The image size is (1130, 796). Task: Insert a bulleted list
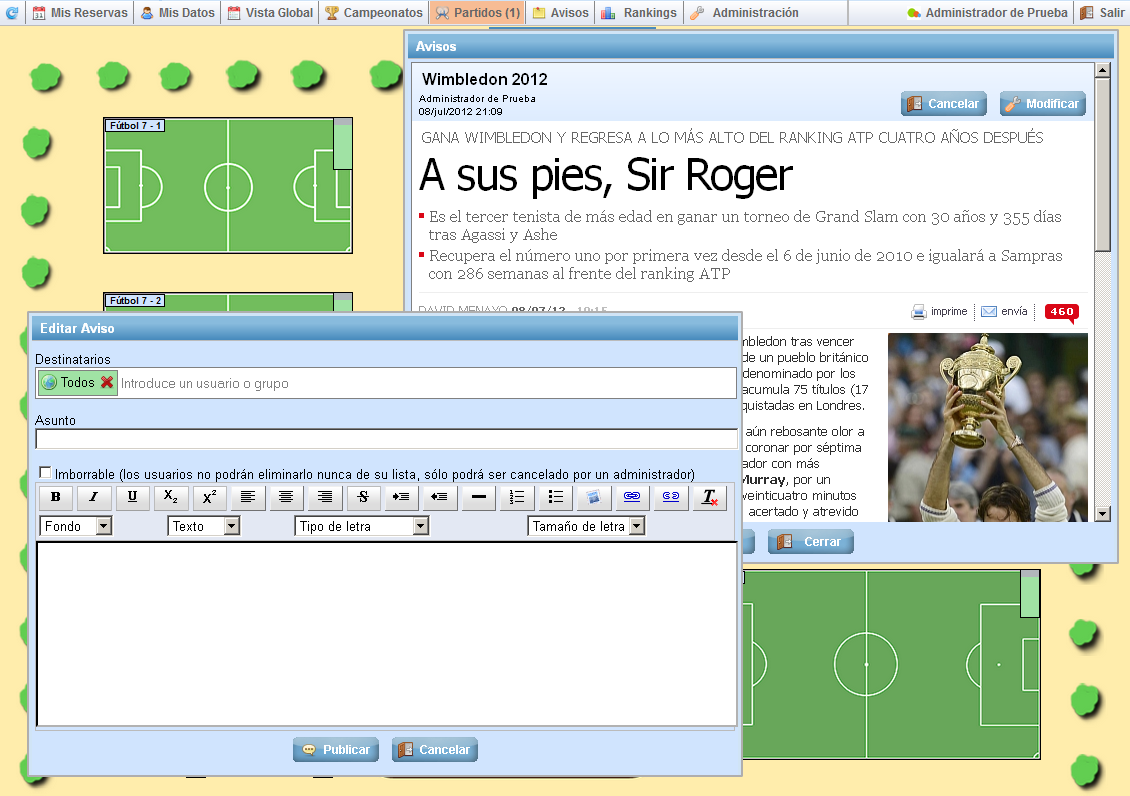point(556,497)
